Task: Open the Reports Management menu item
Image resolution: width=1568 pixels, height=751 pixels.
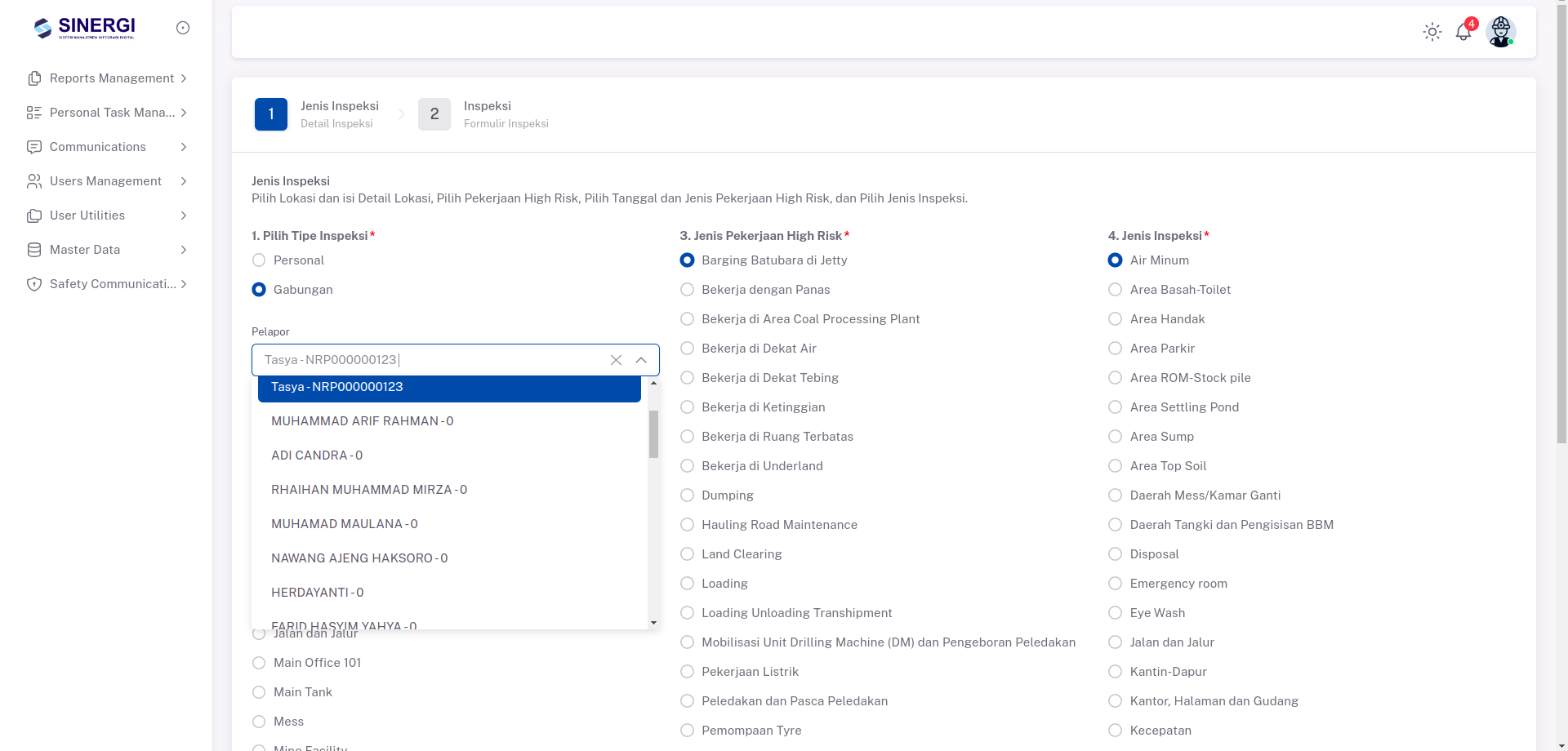Action: pos(107,78)
